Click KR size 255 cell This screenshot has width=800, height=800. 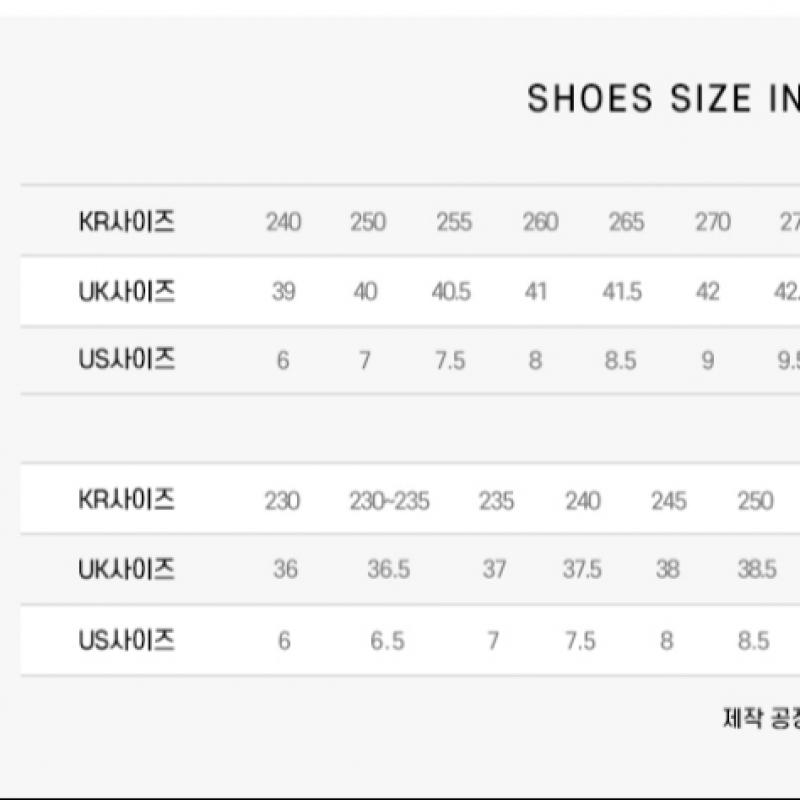point(454,222)
